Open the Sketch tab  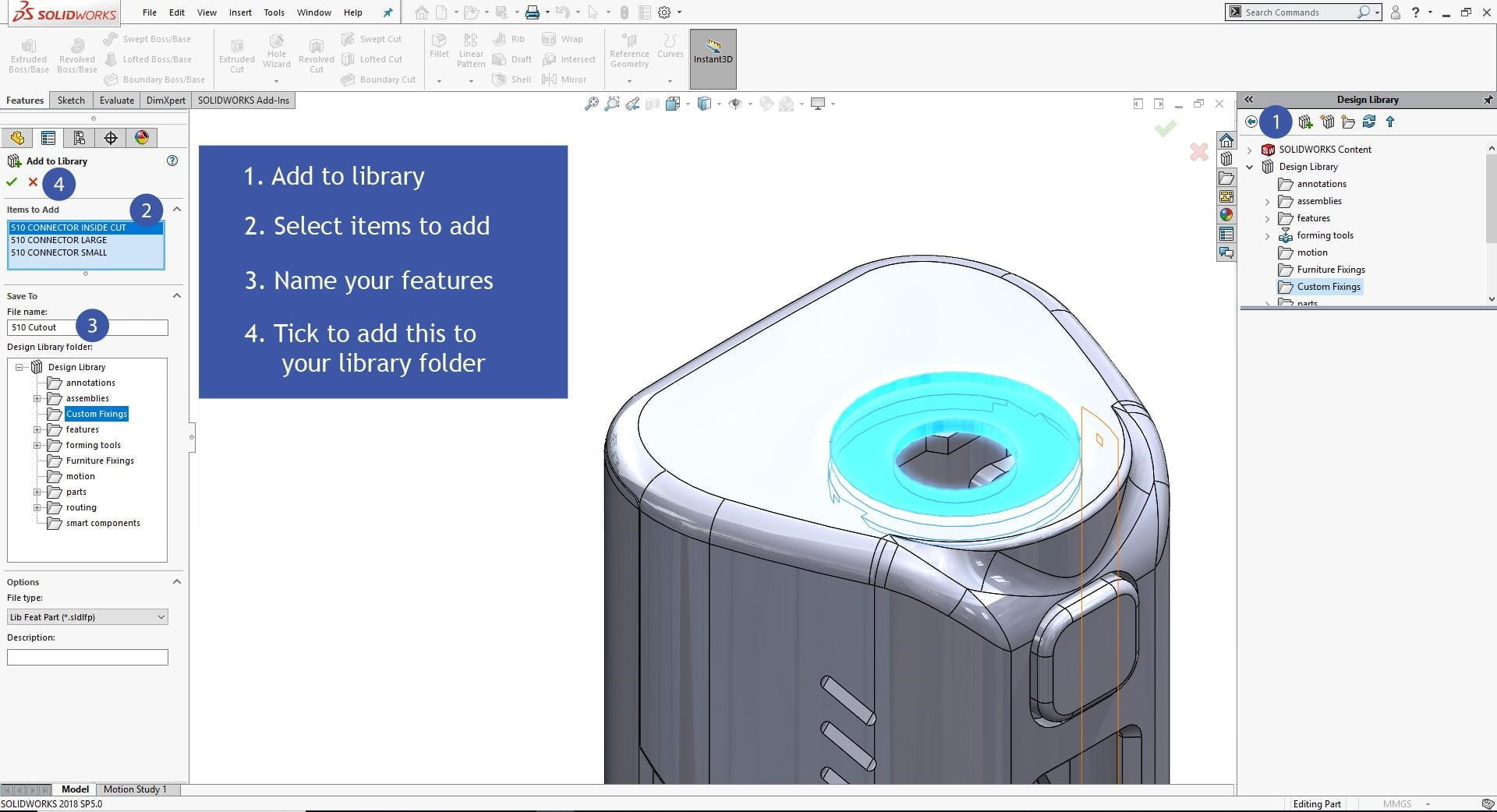tap(71, 100)
